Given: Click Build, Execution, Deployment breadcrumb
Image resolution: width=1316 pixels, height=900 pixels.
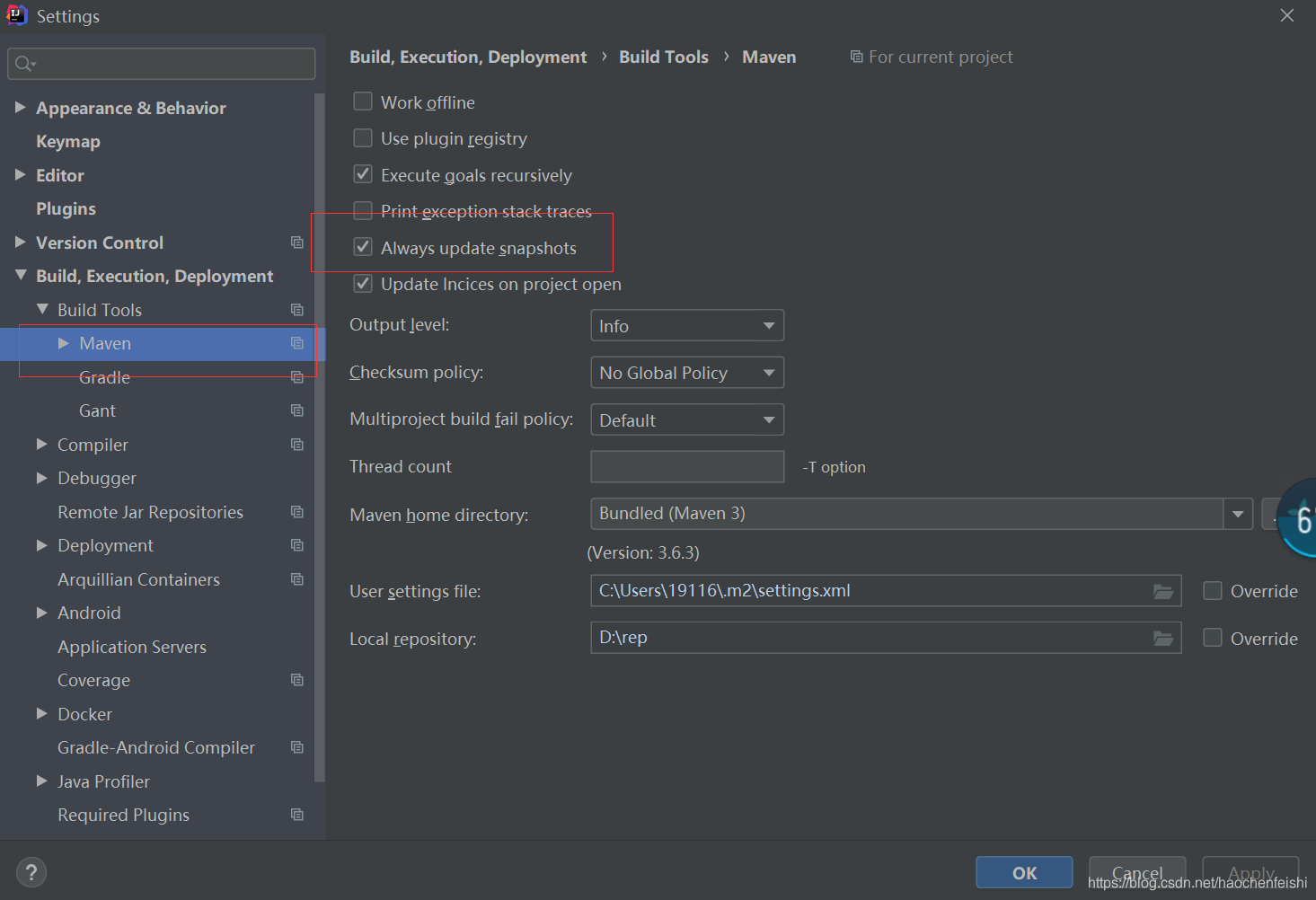Looking at the screenshot, I should [468, 57].
